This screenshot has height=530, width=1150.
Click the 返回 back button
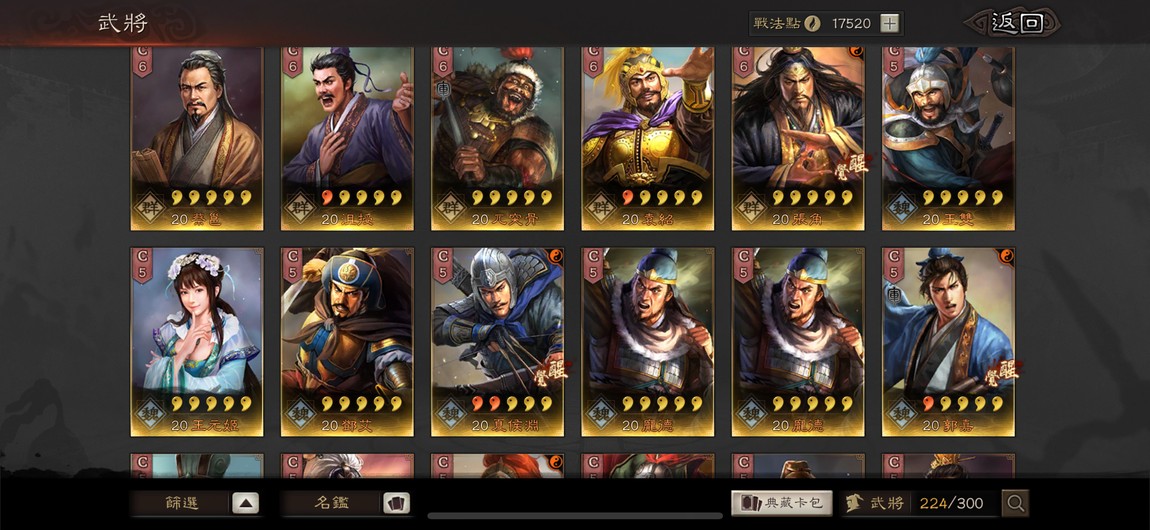[1012, 23]
